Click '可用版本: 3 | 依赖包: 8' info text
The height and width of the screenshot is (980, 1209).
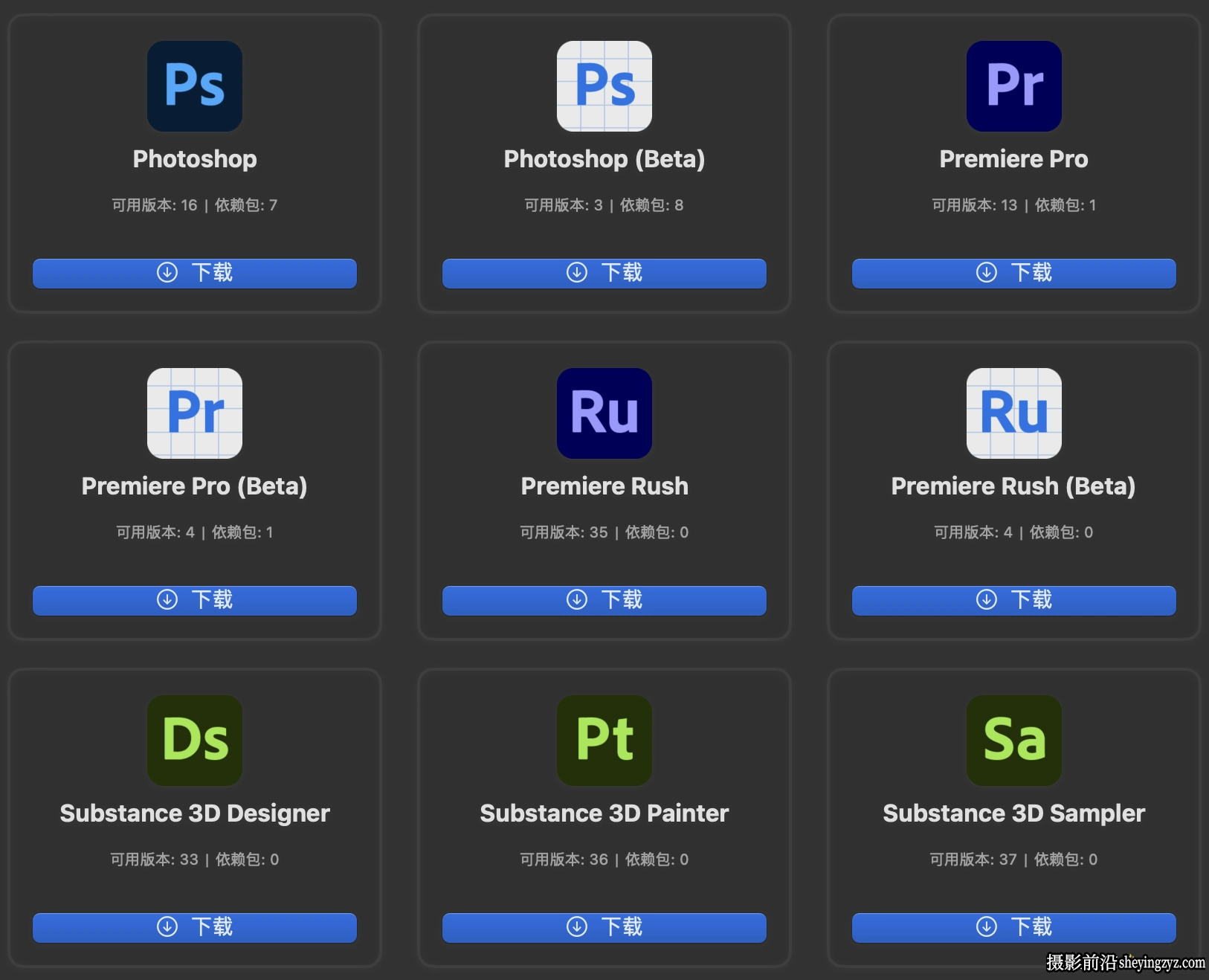tap(604, 205)
